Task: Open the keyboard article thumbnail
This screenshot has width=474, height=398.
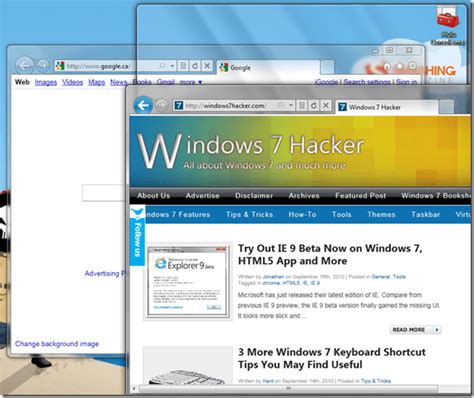Action: [x=188, y=365]
